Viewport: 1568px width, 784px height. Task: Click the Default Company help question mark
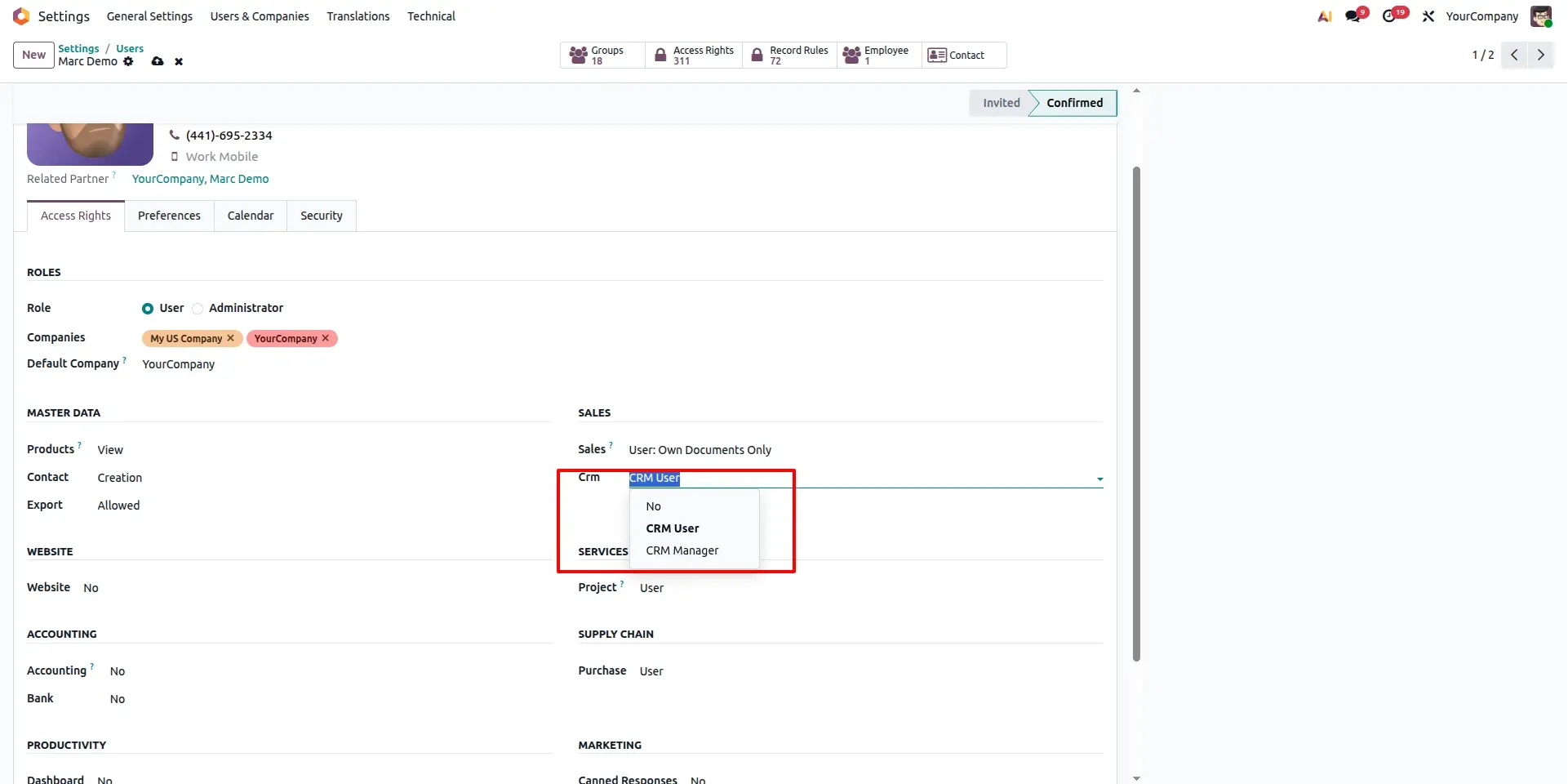click(124, 359)
